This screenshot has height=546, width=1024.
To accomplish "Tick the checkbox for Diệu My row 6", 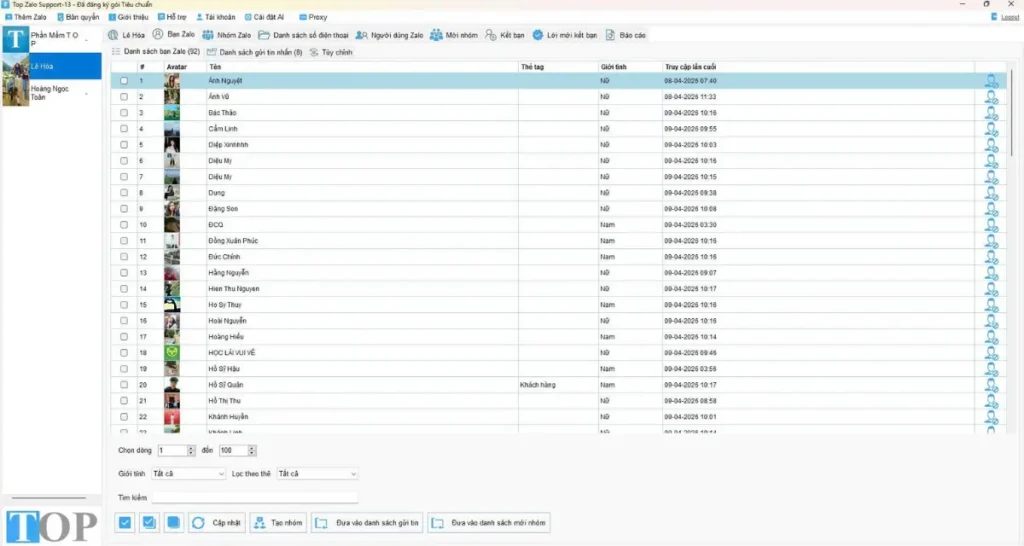I will [124, 161].
